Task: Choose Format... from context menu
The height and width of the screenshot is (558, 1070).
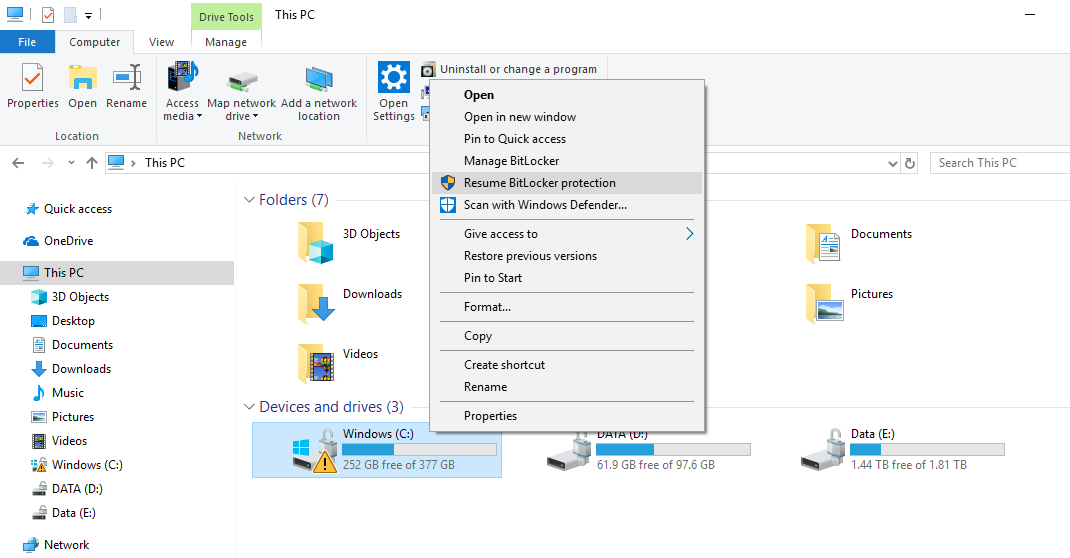Action: point(567,307)
